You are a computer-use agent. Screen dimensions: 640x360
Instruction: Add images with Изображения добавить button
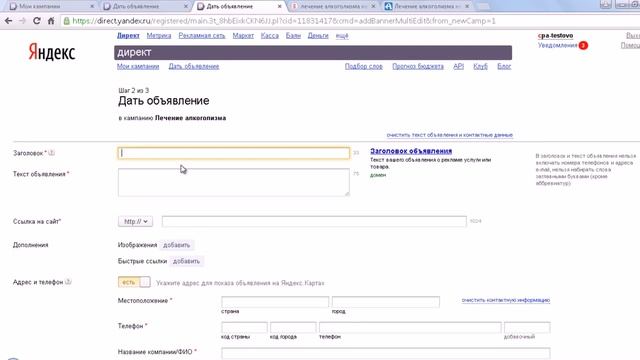coord(177,245)
